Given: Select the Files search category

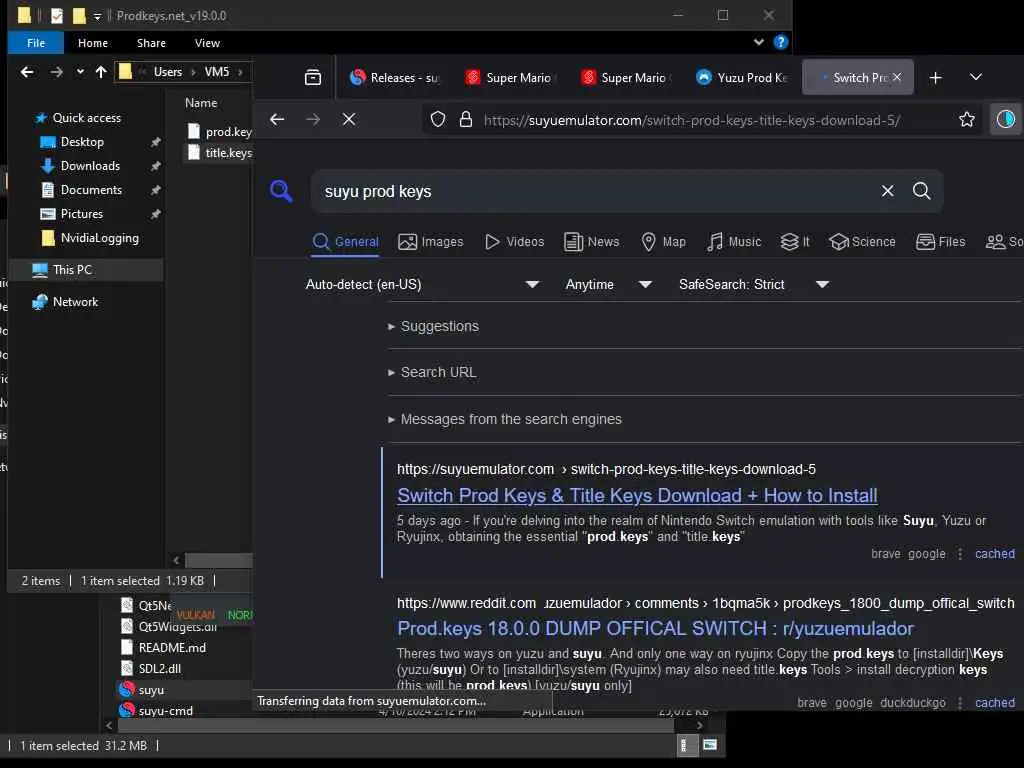Looking at the screenshot, I should click(940, 242).
